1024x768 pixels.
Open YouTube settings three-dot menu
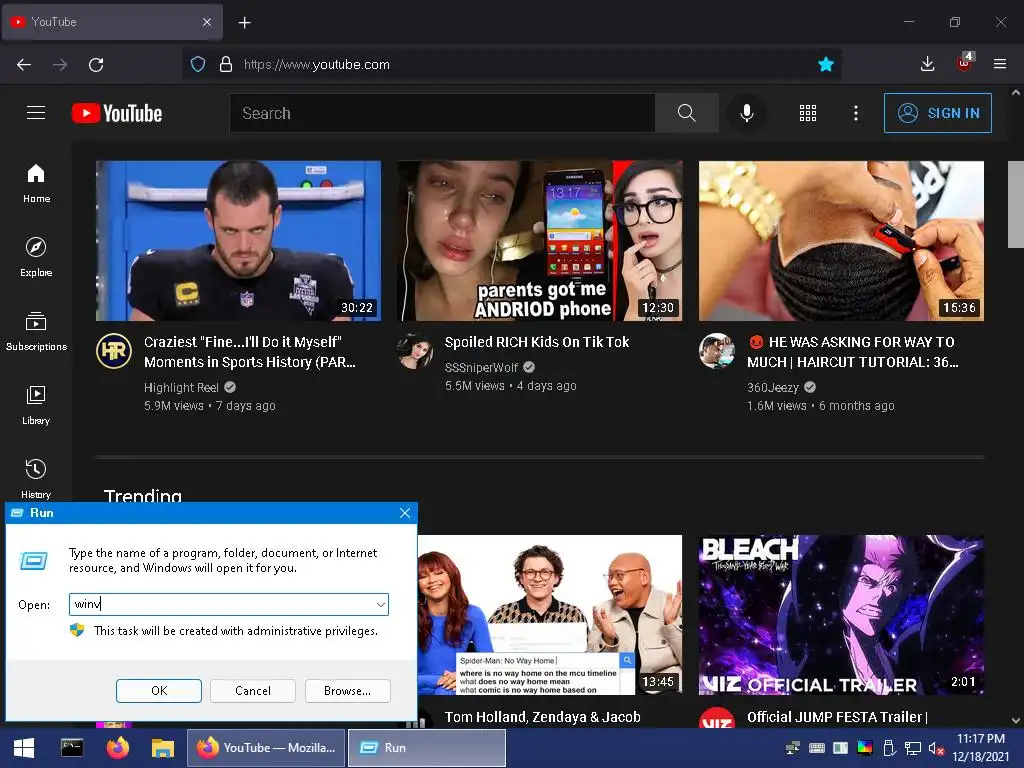tap(856, 113)
